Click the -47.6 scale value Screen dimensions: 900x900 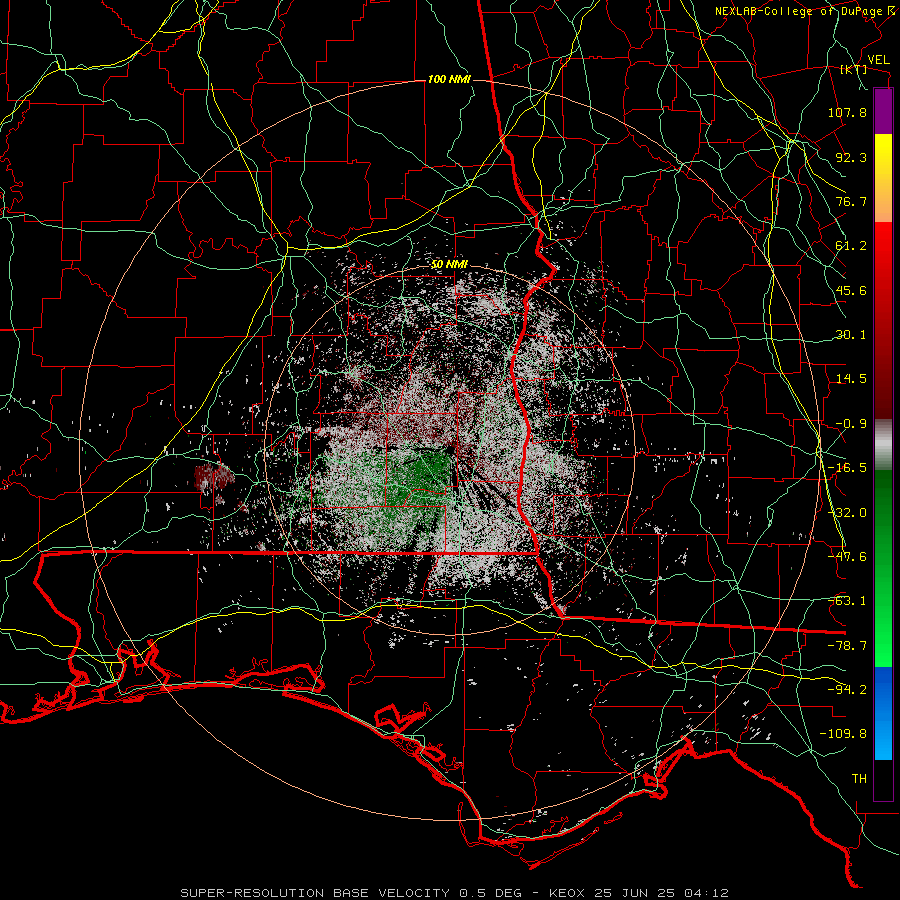[847, 557]
